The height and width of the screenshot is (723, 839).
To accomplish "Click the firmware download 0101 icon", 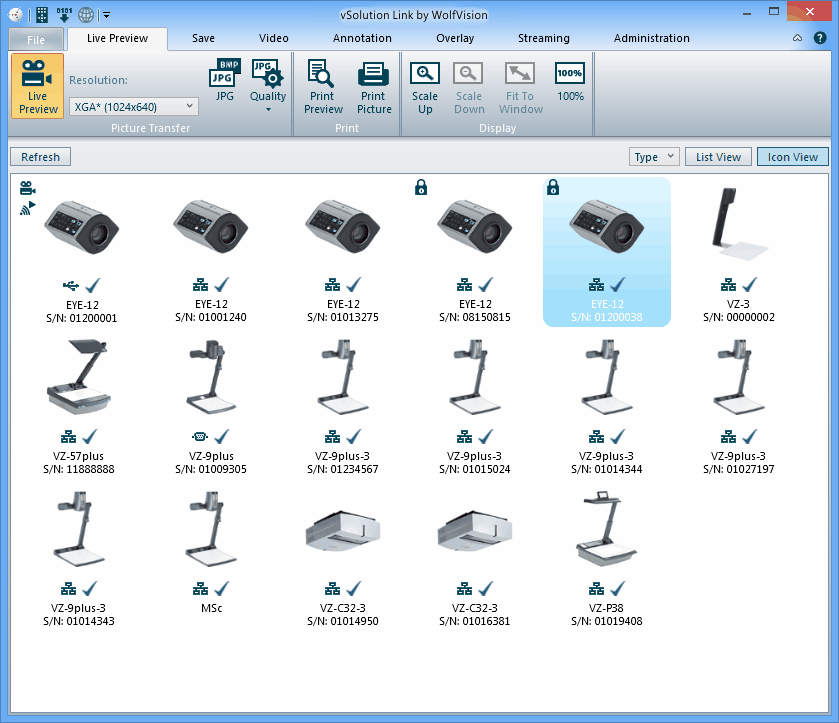I will pyautogui.click(x=64, y=14).
